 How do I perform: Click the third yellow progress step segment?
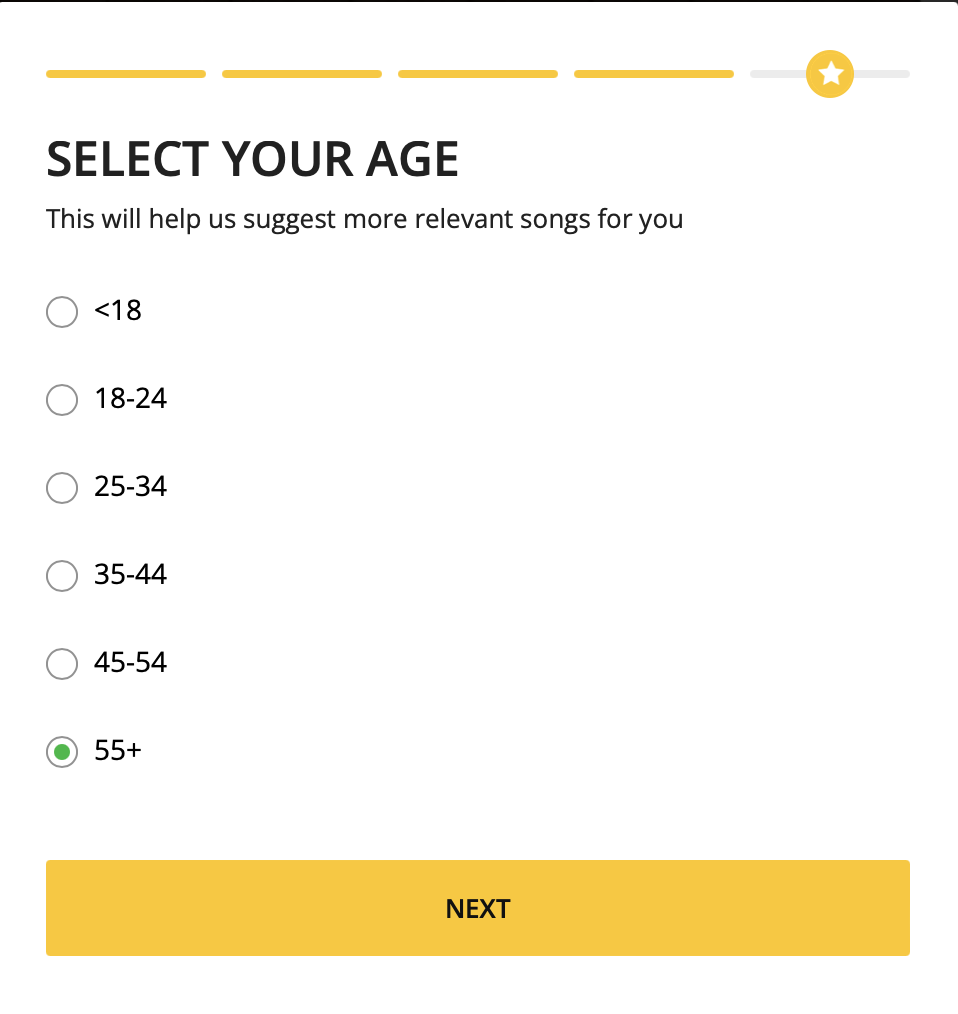(478, 74)
